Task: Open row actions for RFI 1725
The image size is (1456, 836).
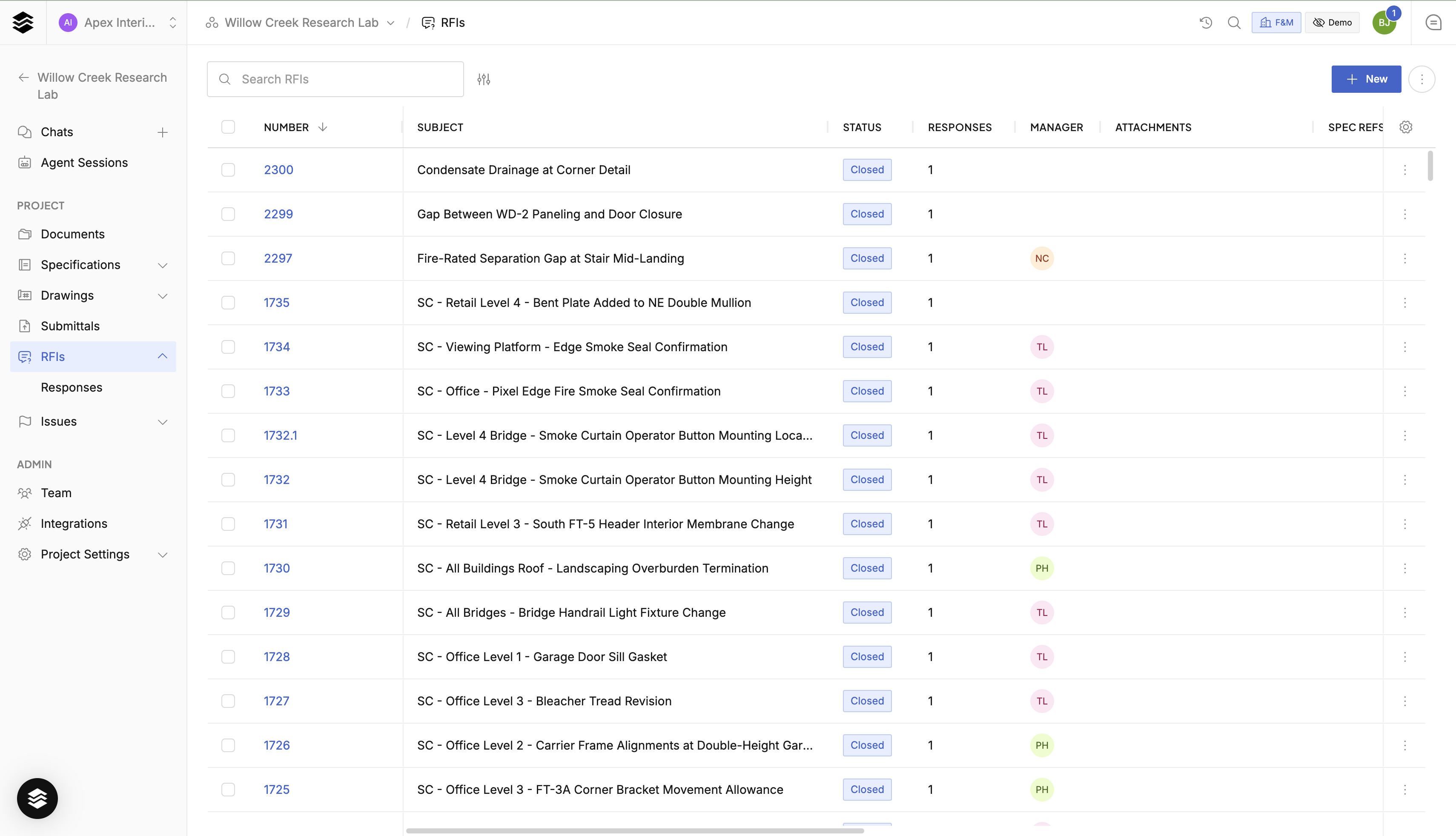Action: click(x=1405, y=790)
